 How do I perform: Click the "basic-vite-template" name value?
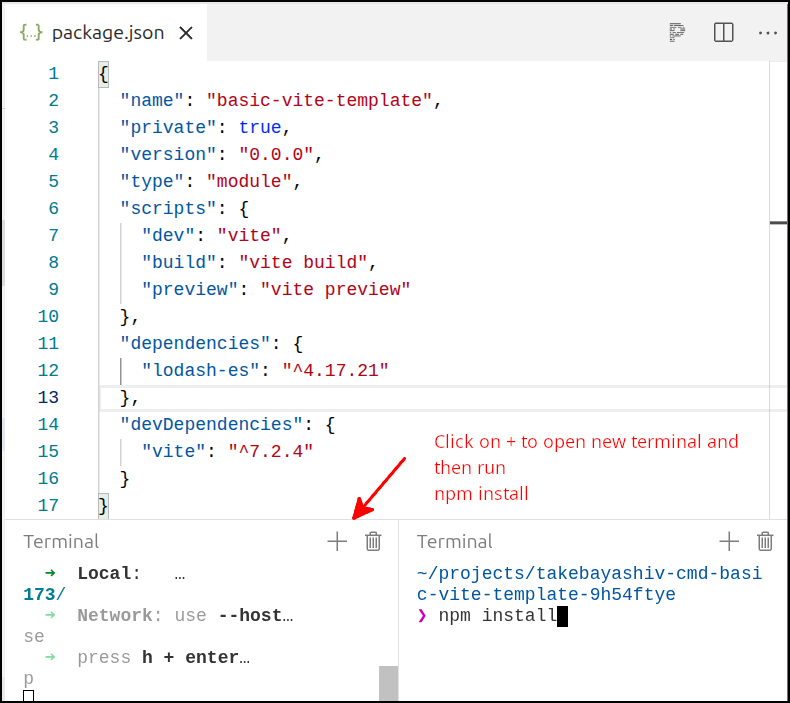point(319,100)
